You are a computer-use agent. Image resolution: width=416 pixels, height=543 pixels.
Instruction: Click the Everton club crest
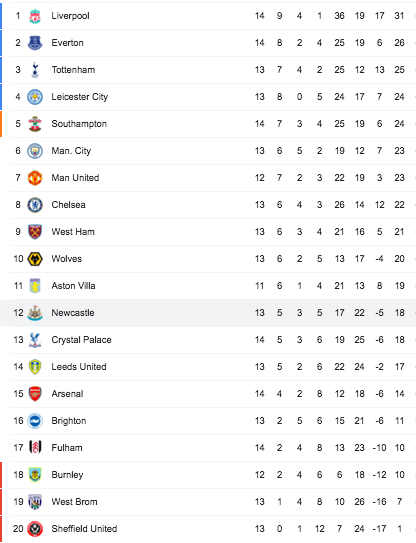pos(35,43)
